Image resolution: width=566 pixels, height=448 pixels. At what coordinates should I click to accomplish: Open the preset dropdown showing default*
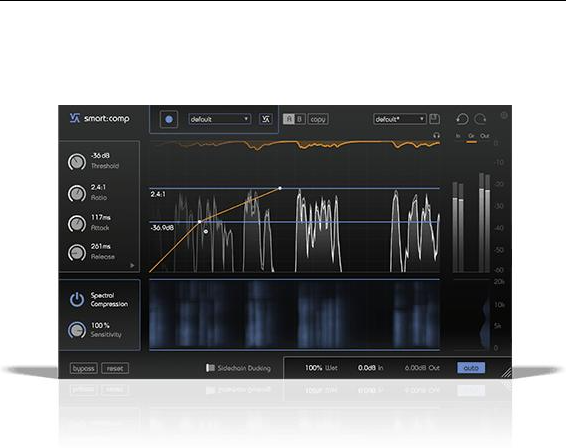click(x=400, y=119)
